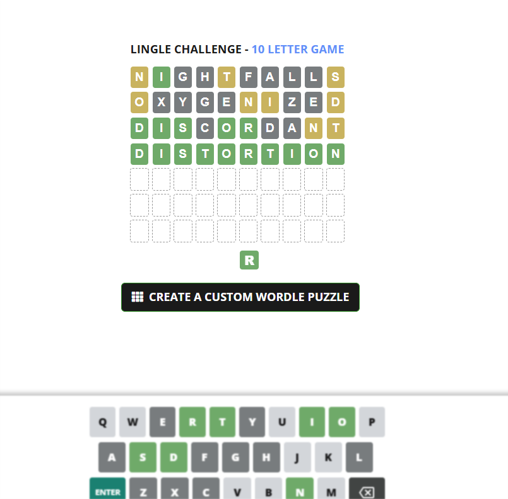This screenshot has height=499, width=508.
Task: Click the grid icon on custom puzzle button
Action: pyautogui.click(x=137, y=297)
